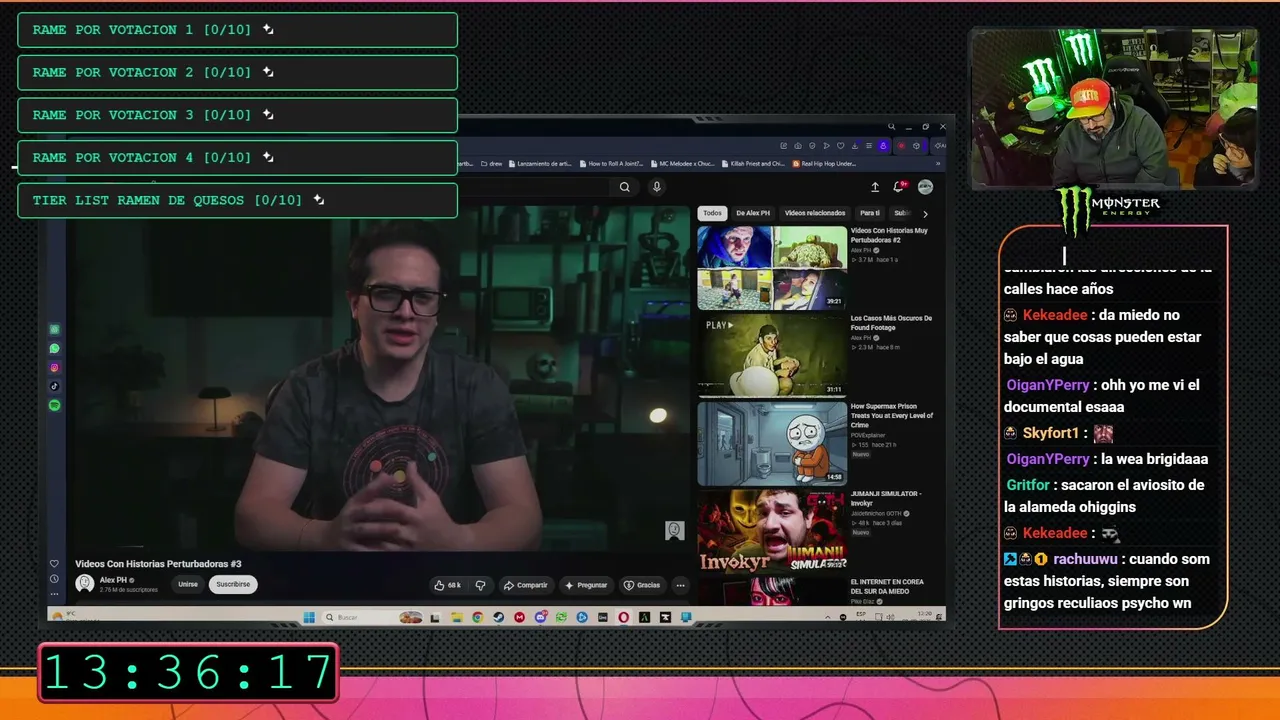Open the heart bookmarks icon in sidebar
1280x720 pixels.
pos(54,564)
